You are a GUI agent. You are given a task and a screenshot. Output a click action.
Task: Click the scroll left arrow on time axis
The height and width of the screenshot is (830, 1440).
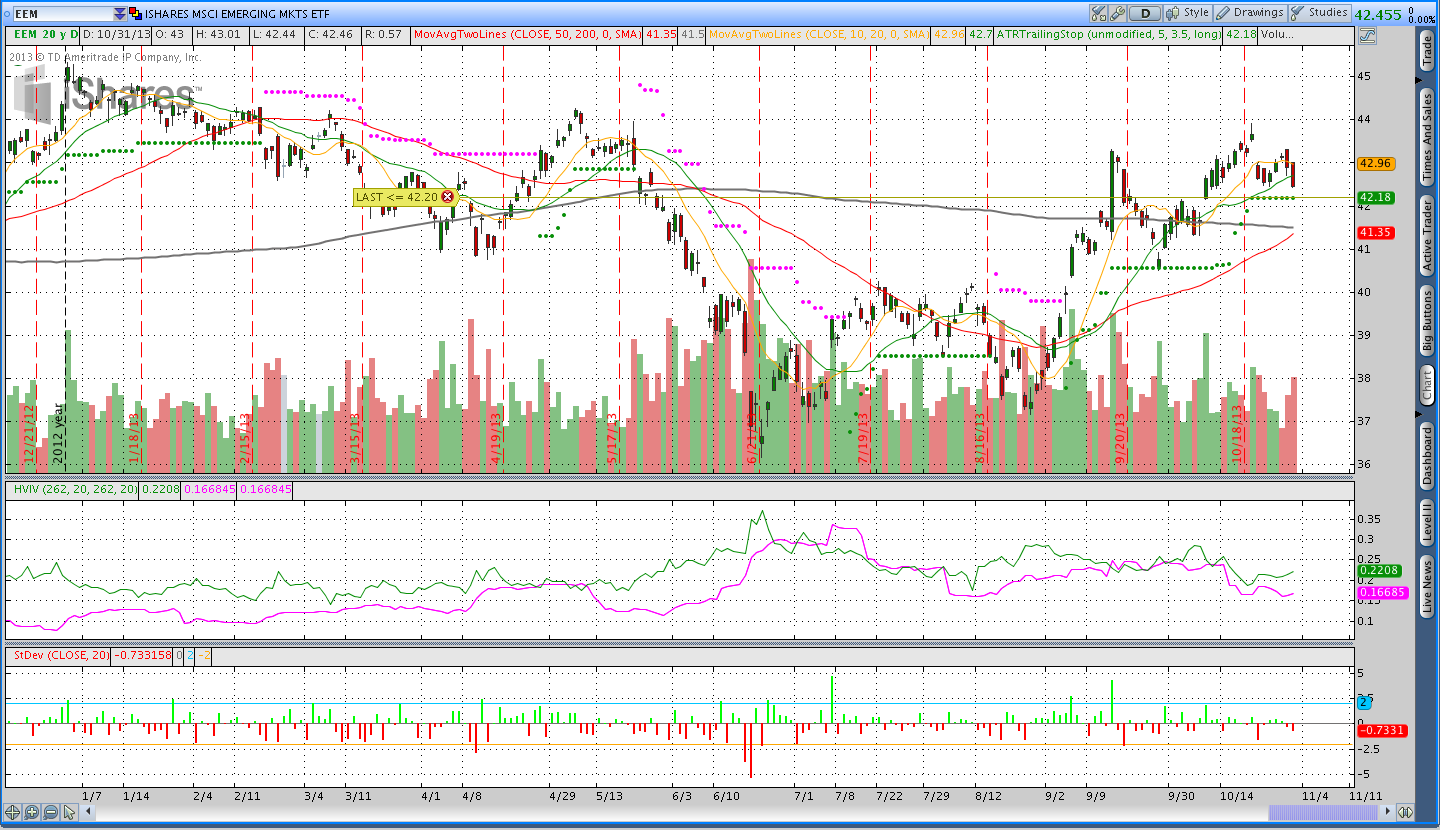click(x=88, y=812)
